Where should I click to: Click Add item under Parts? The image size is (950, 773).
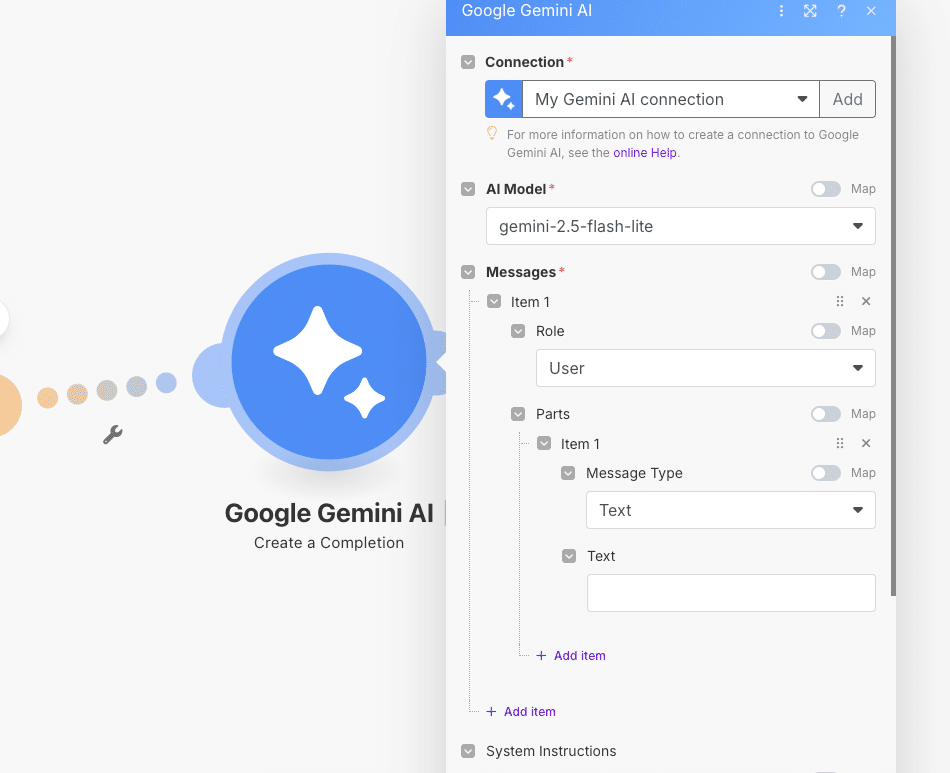[x=571, y=655]
